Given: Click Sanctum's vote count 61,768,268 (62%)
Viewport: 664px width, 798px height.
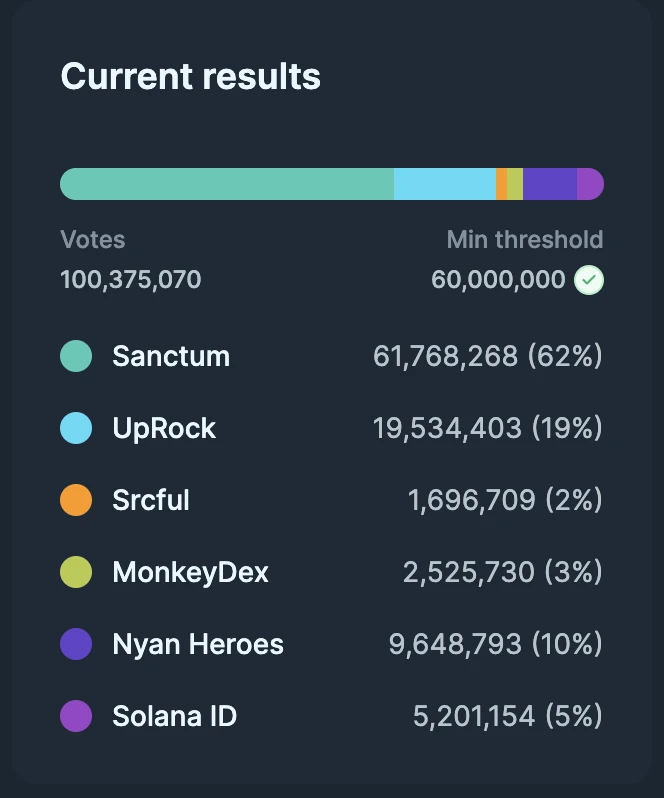Looking at the screenshot, I should [487, 356].
